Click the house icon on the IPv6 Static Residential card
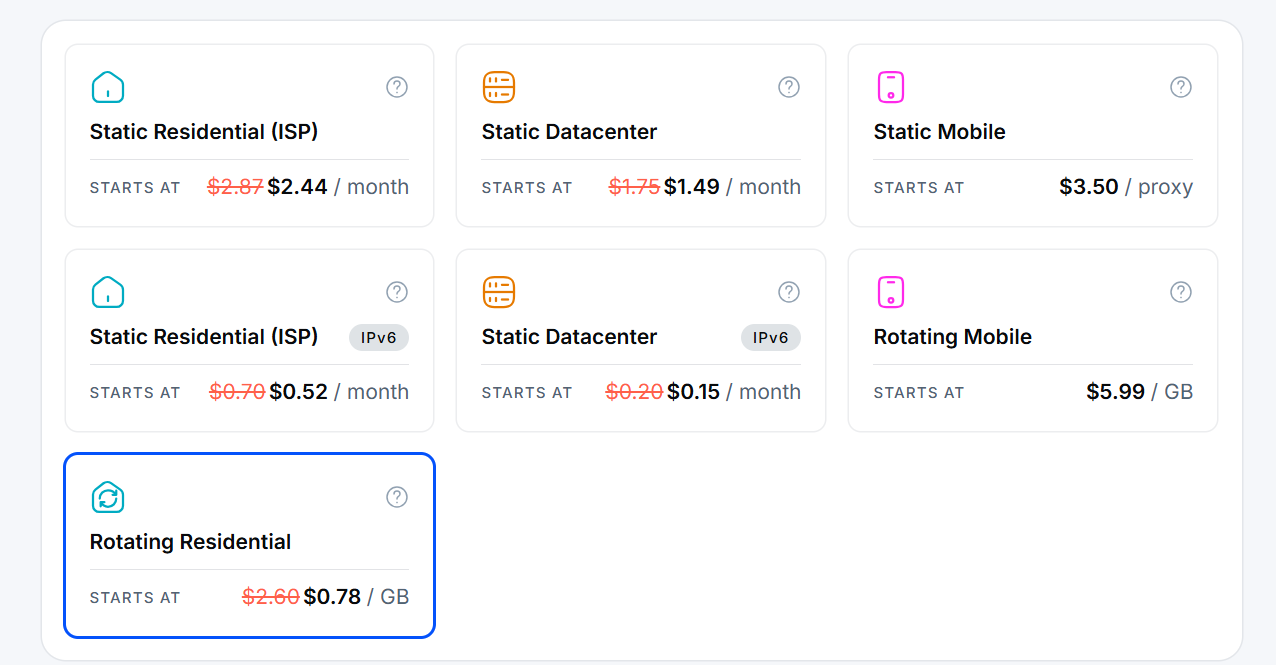This screenshot has width=1276, height=665. pyautogui.click(x=107, y=292)
